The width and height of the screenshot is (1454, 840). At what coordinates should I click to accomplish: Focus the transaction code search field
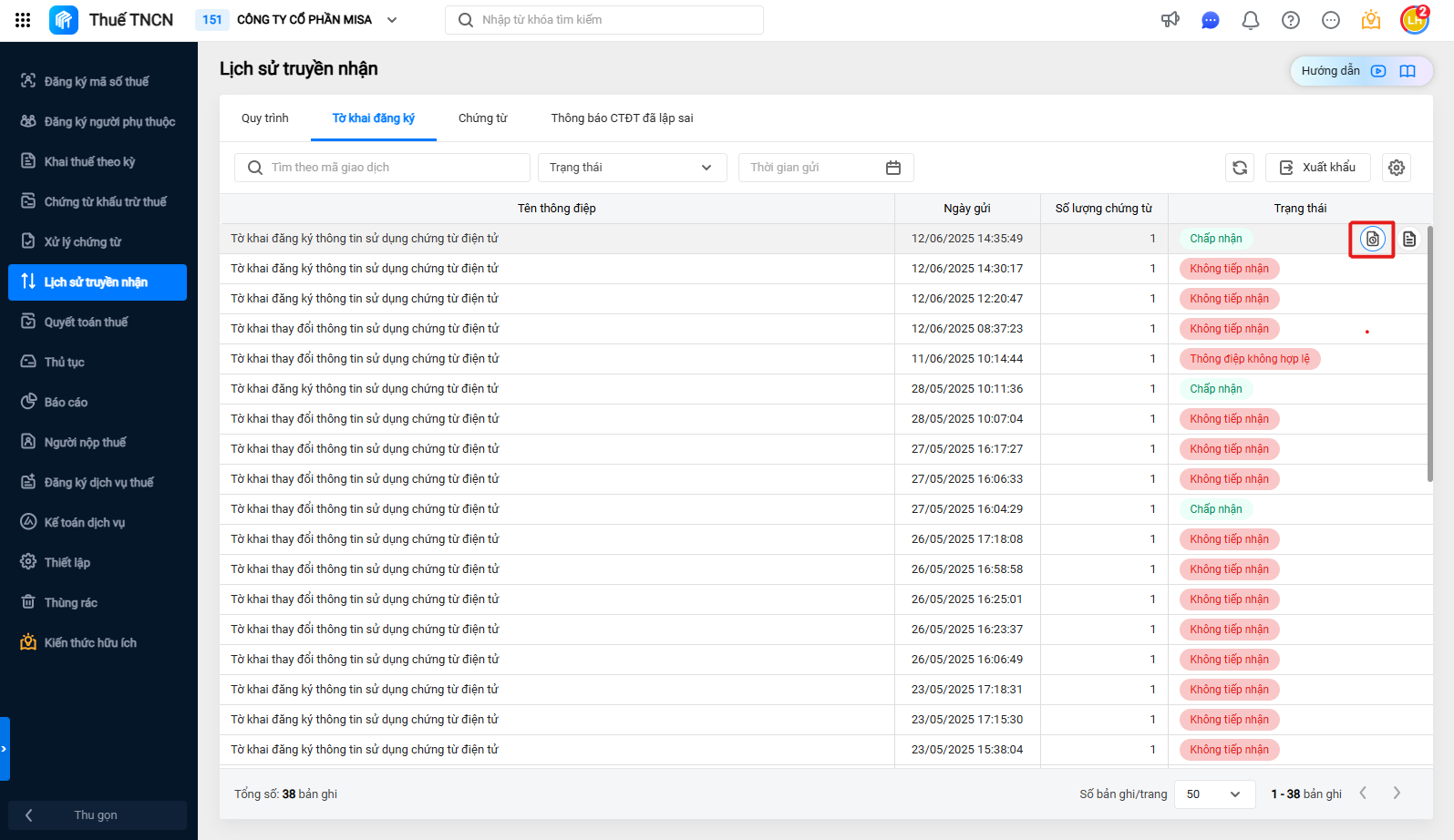(x=392, y=168)
